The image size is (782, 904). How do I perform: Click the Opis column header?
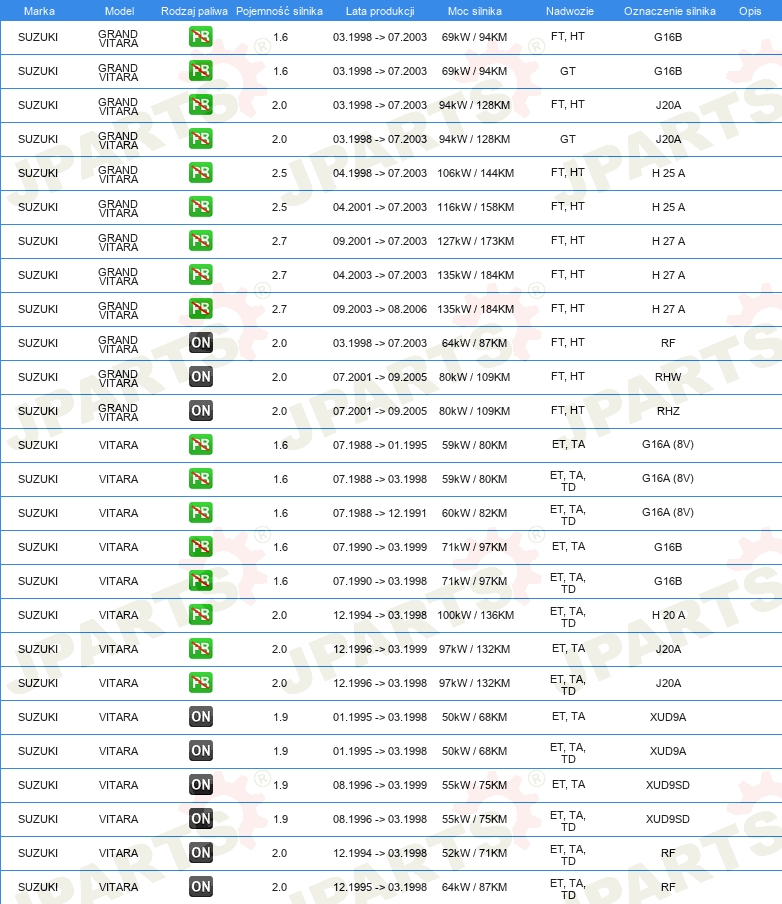[750, 11]
